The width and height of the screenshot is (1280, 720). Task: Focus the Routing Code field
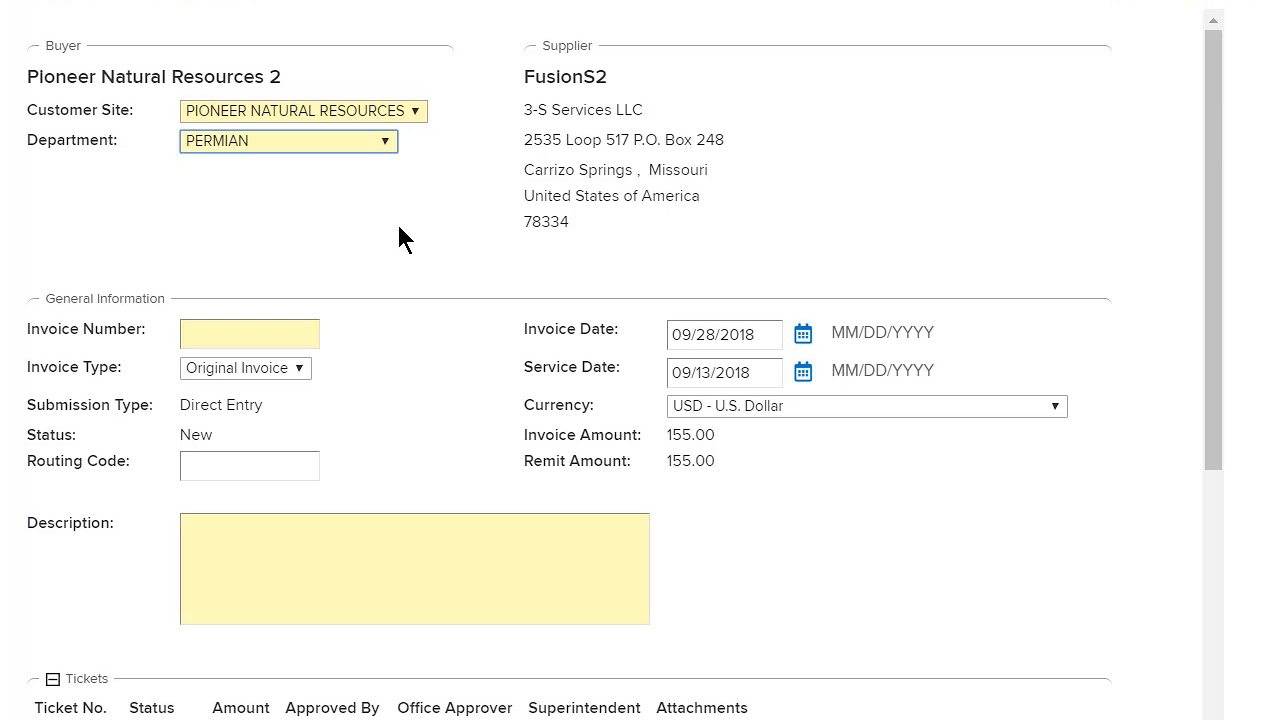[x=250, y=466]
